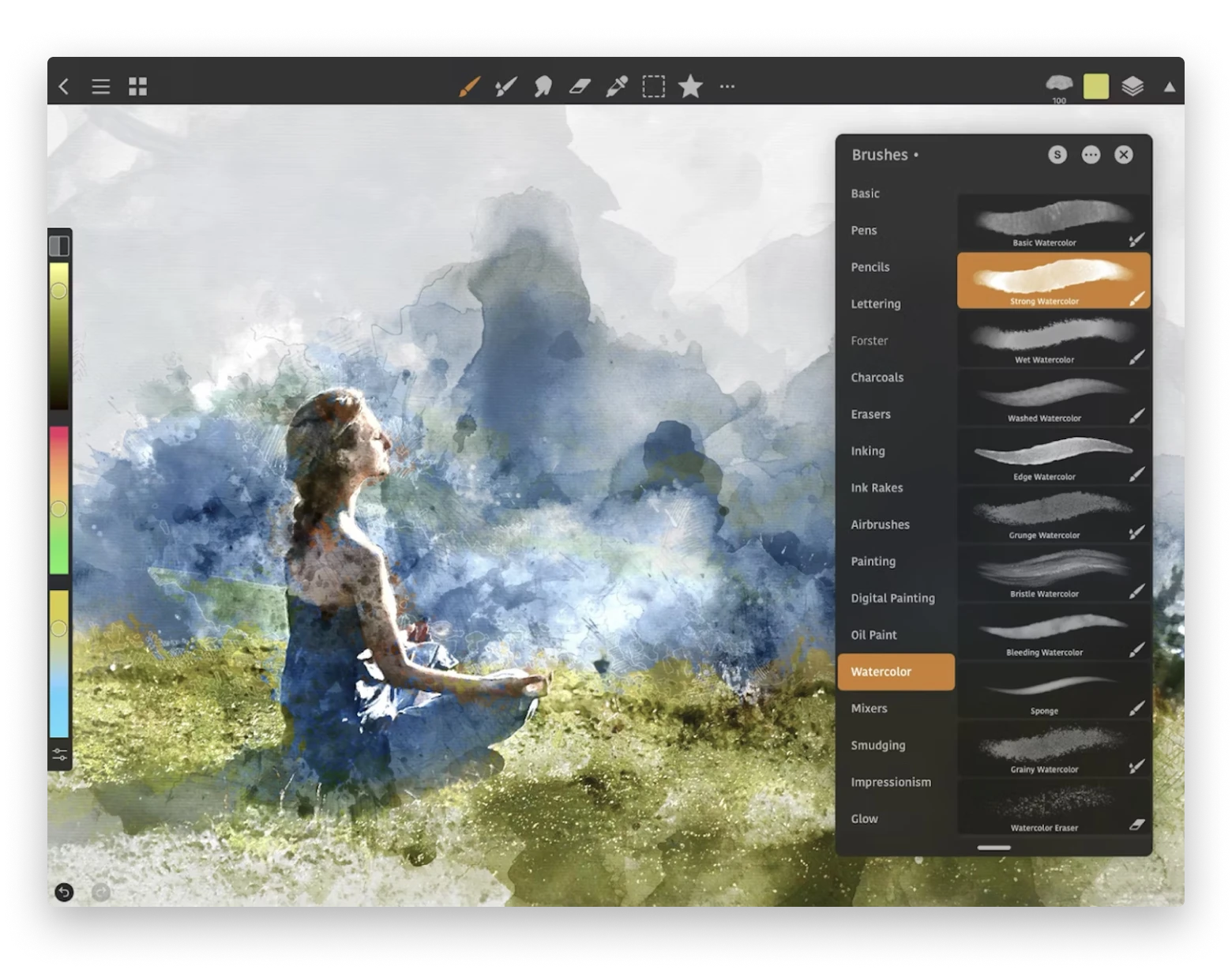The height and width of the screenshot is (970, 1232).
Task: Select the Smudge tool icon
Action: coord(543,86)
